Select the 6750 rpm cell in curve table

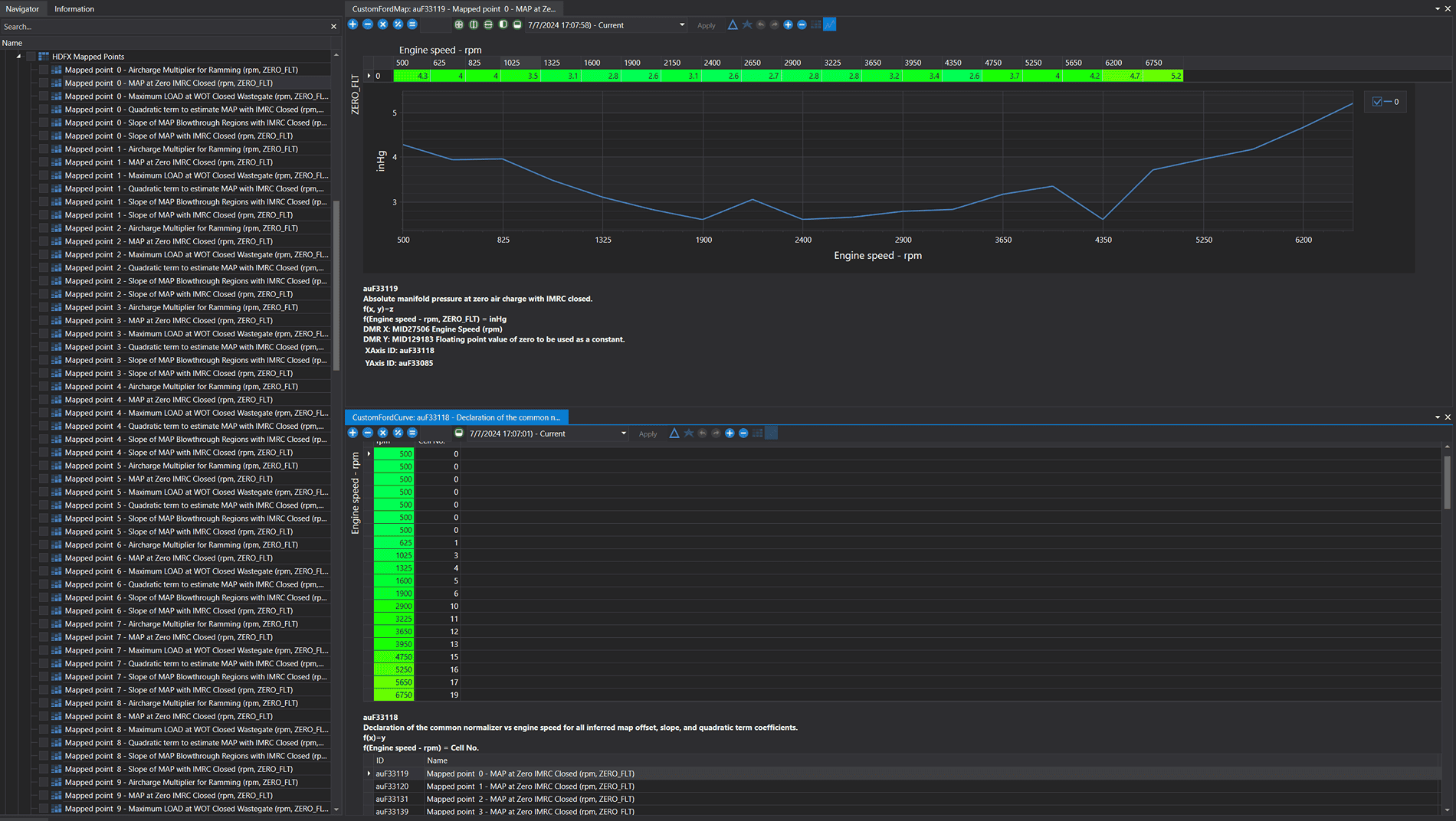point(394,695)
